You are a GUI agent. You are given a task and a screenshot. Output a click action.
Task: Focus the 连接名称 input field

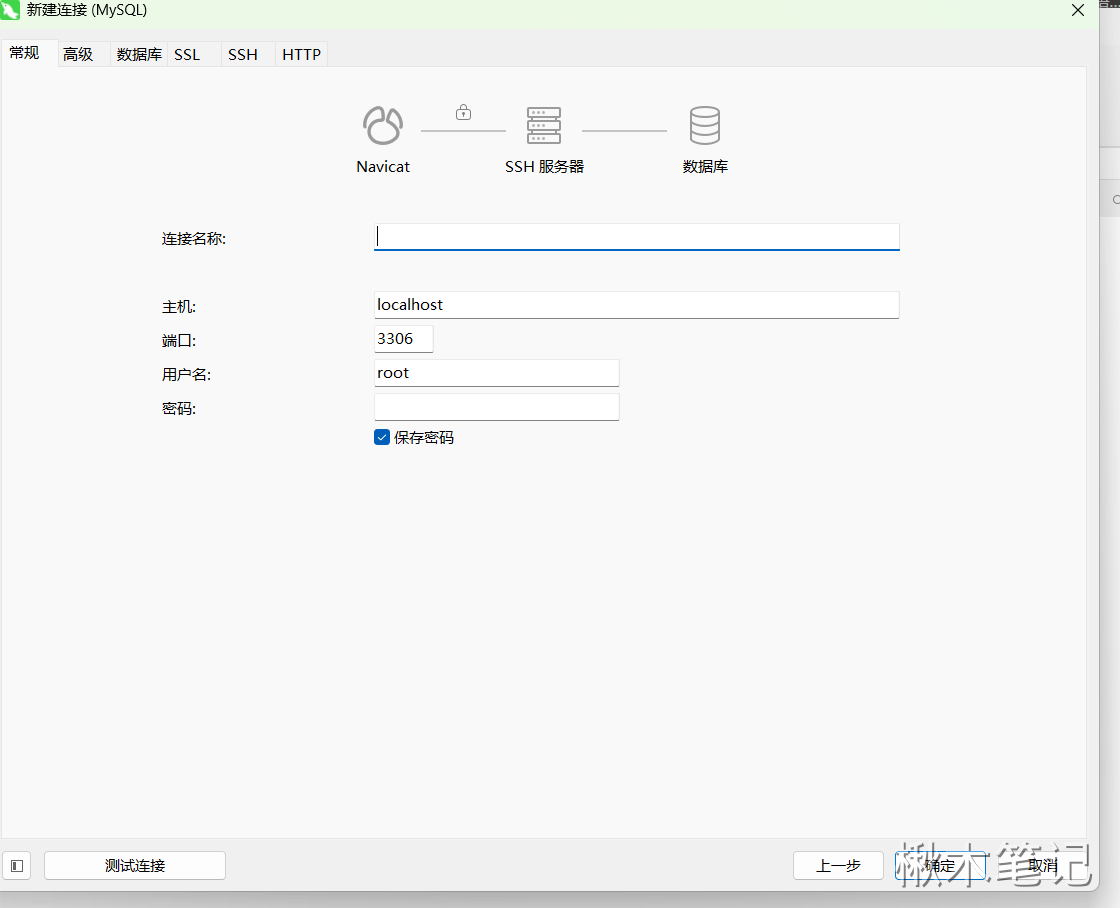point(636,236)
